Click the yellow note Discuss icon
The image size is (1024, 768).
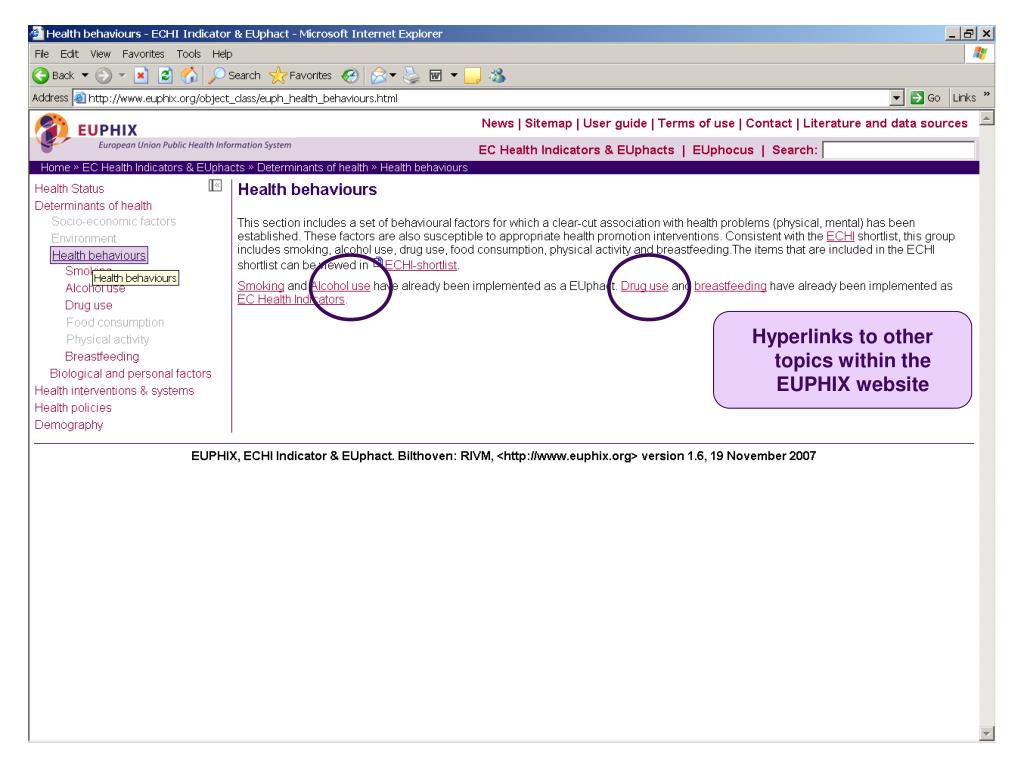tap(472, 76)
